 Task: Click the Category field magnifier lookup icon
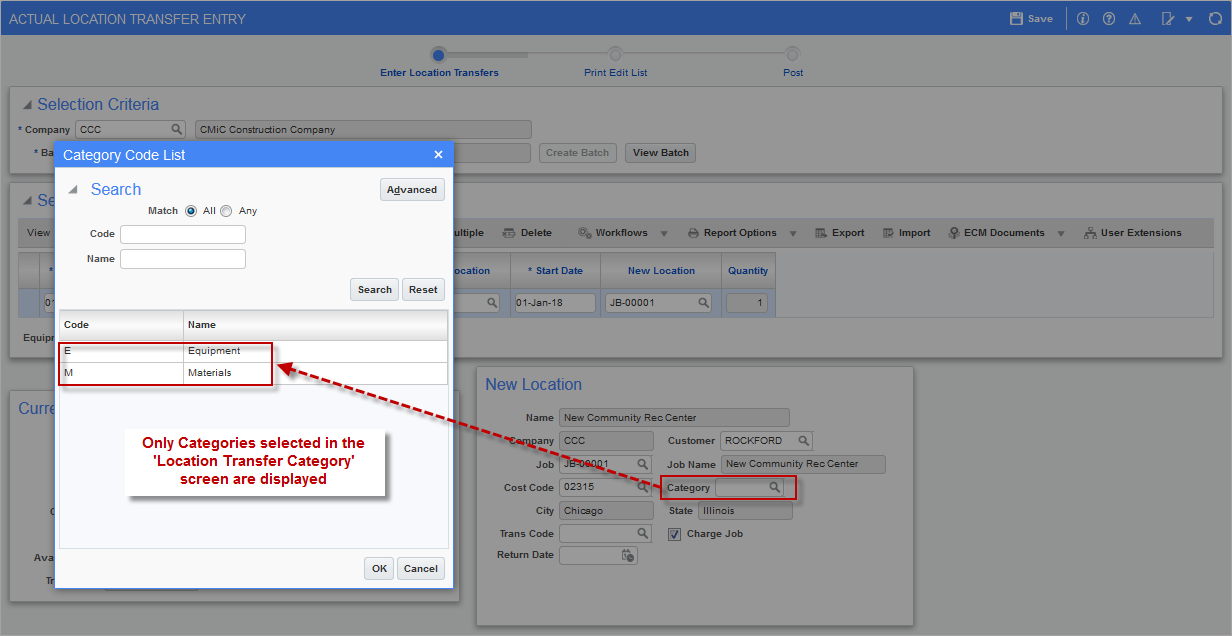(774, 488)
